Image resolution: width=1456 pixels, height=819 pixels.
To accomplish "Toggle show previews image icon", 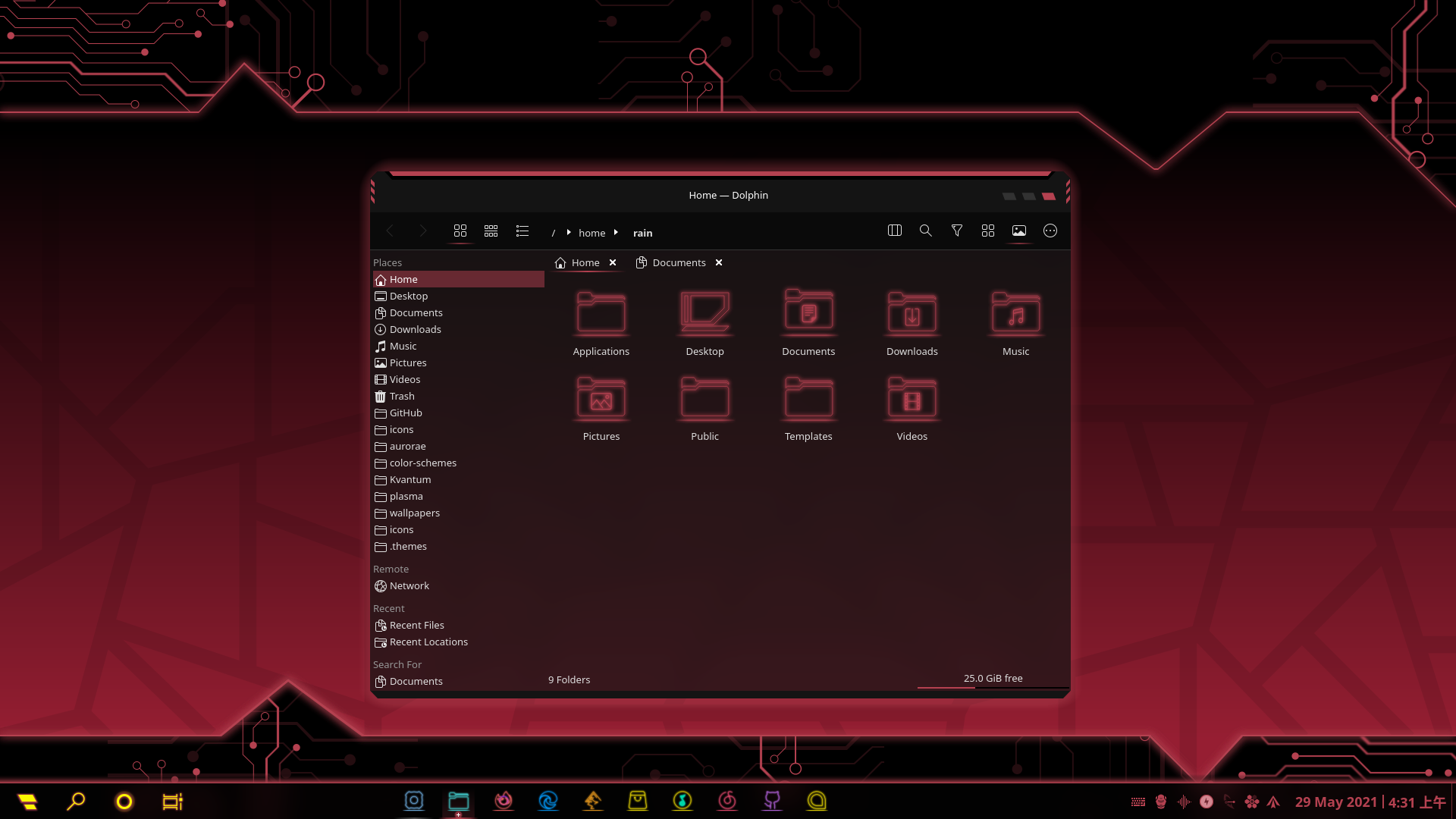I will click(1019, 231).
